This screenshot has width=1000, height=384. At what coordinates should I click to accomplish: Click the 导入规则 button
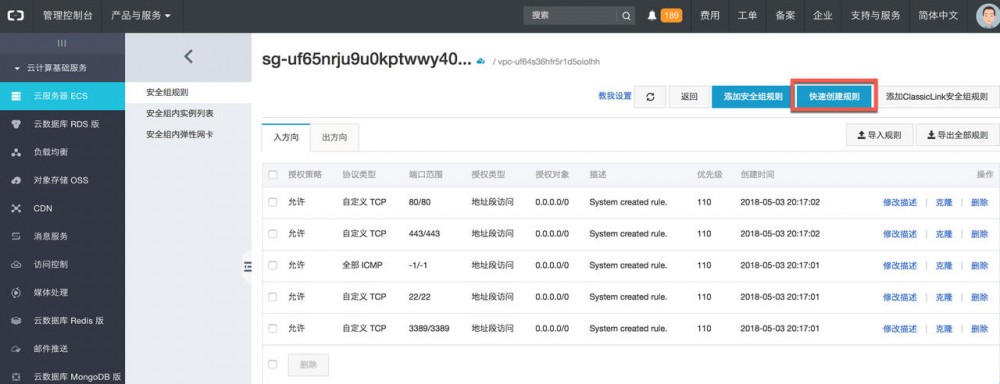[879, 135]
